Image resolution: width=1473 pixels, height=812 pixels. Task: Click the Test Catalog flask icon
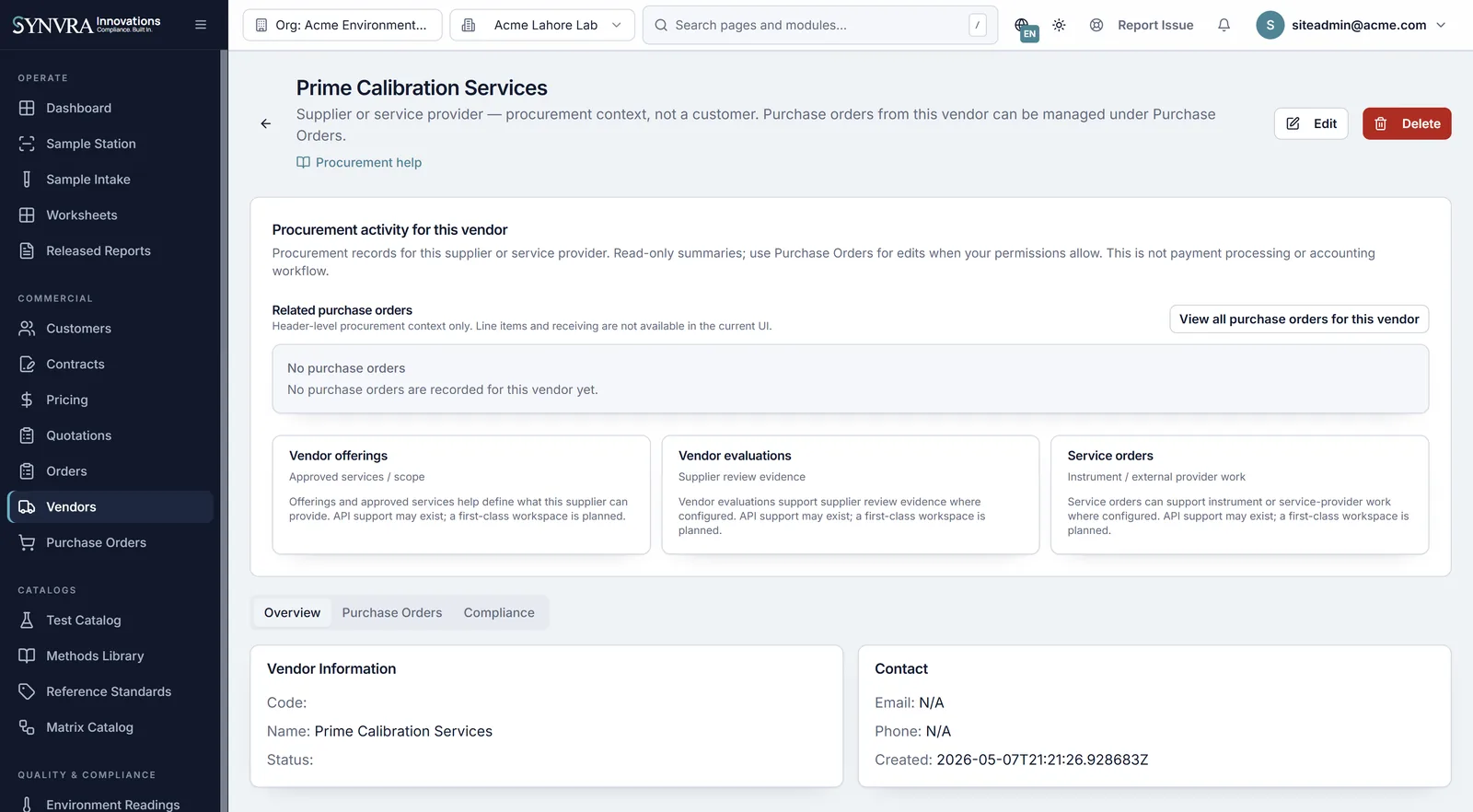click(x=27, y=621)
